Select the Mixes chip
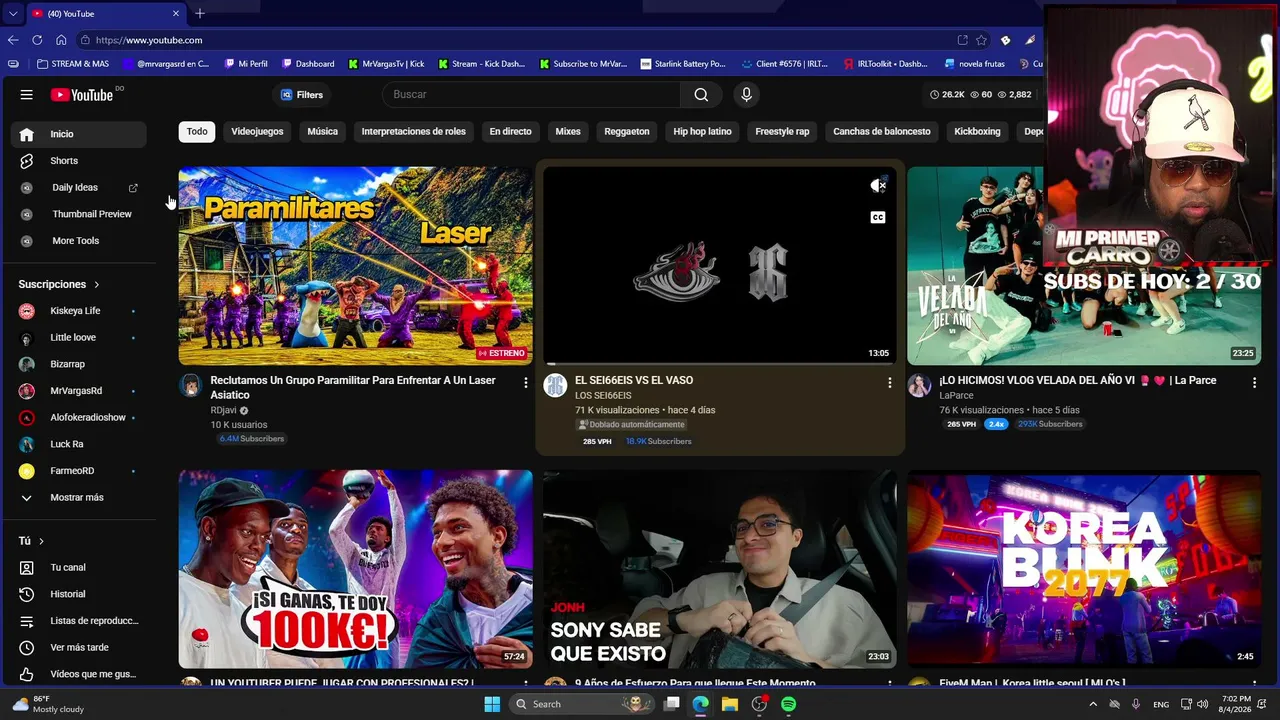Screen dimensions: 1280x720 coord(568,132)
